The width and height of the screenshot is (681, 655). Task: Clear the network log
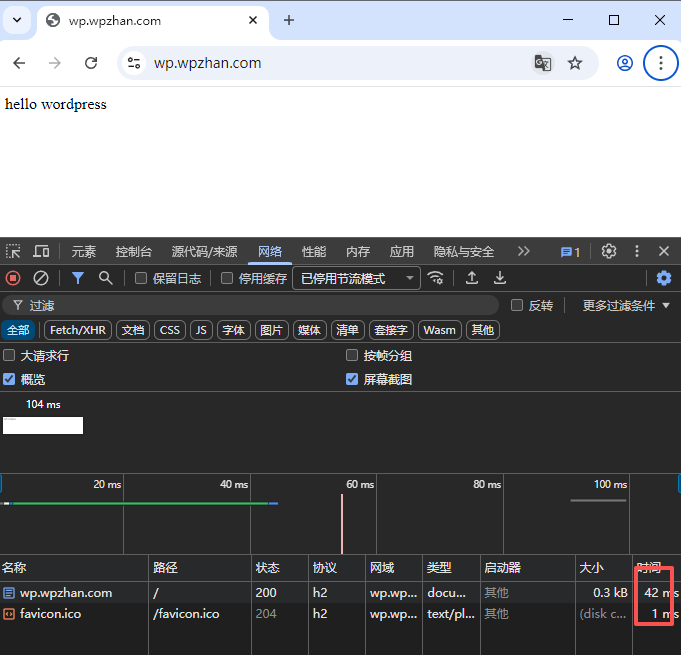coord(41,278)
